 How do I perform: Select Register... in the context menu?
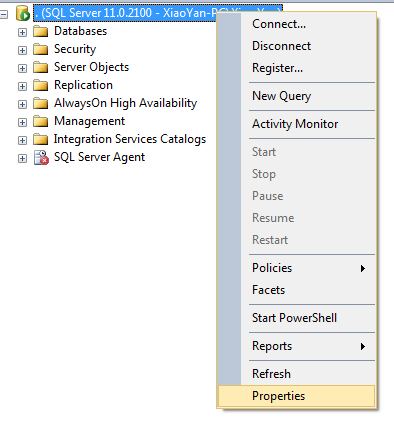[x=296, y=68]
